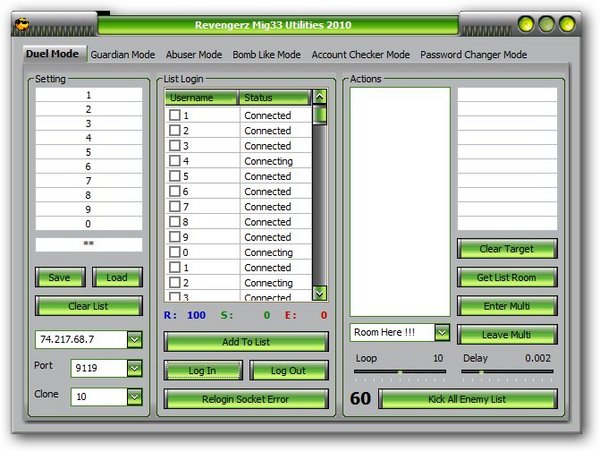Viewport: 600px width, 452px height.
Task: Open Password Changer Mode tab
Action: click(473, 55)
